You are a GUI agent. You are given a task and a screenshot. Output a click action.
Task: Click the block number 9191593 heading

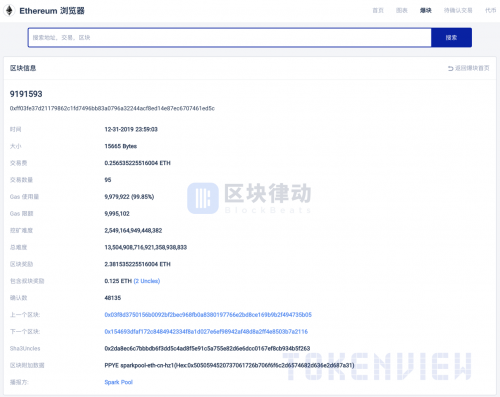point(26,94)
